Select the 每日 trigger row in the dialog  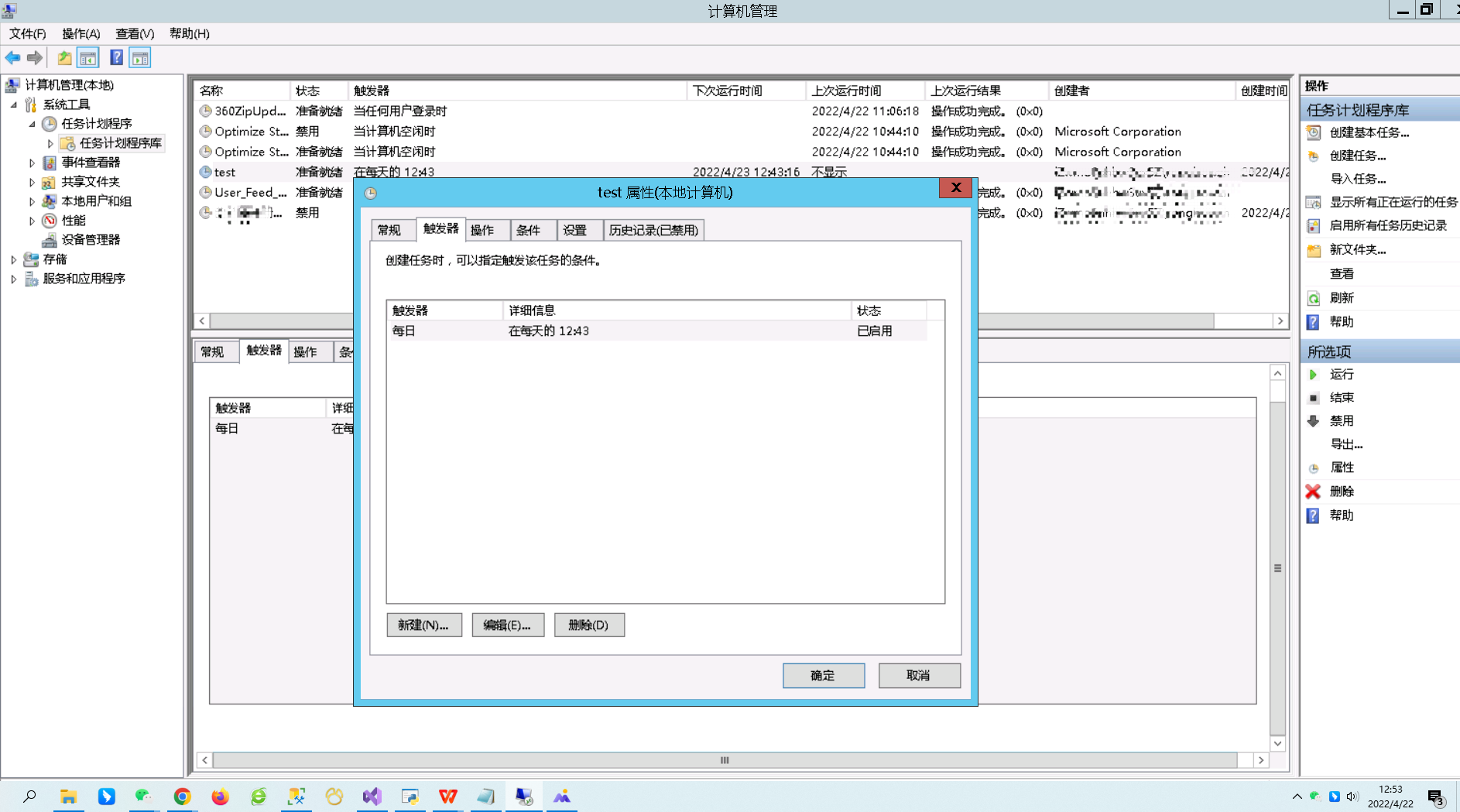pyautogui.click(x=656, y=331)
